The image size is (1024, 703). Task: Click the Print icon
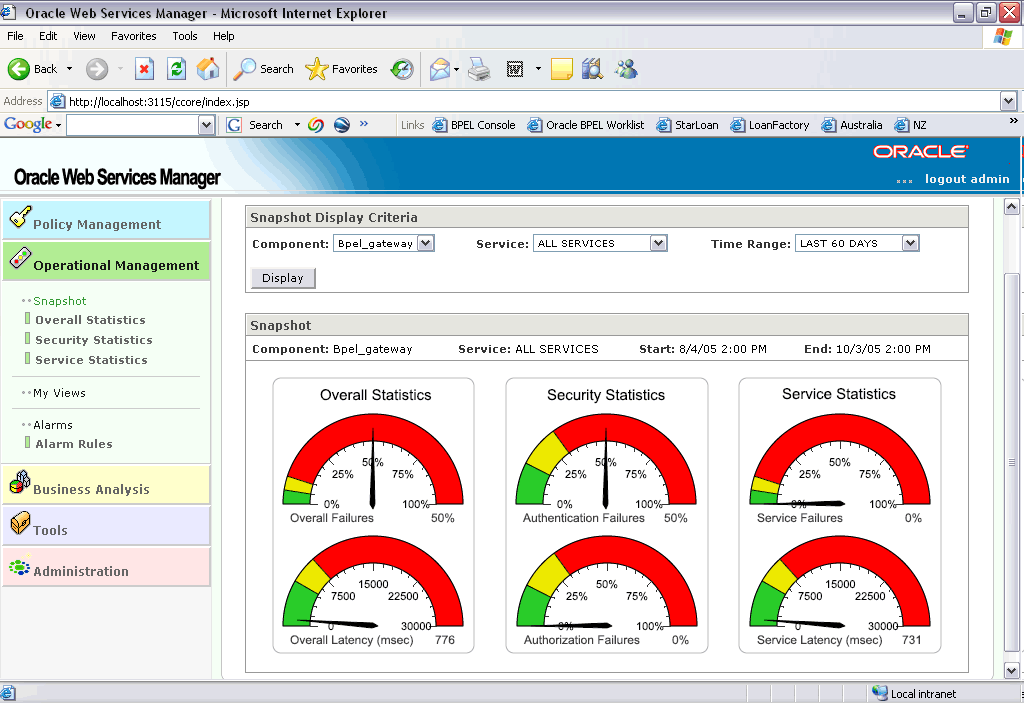point(479,69)
